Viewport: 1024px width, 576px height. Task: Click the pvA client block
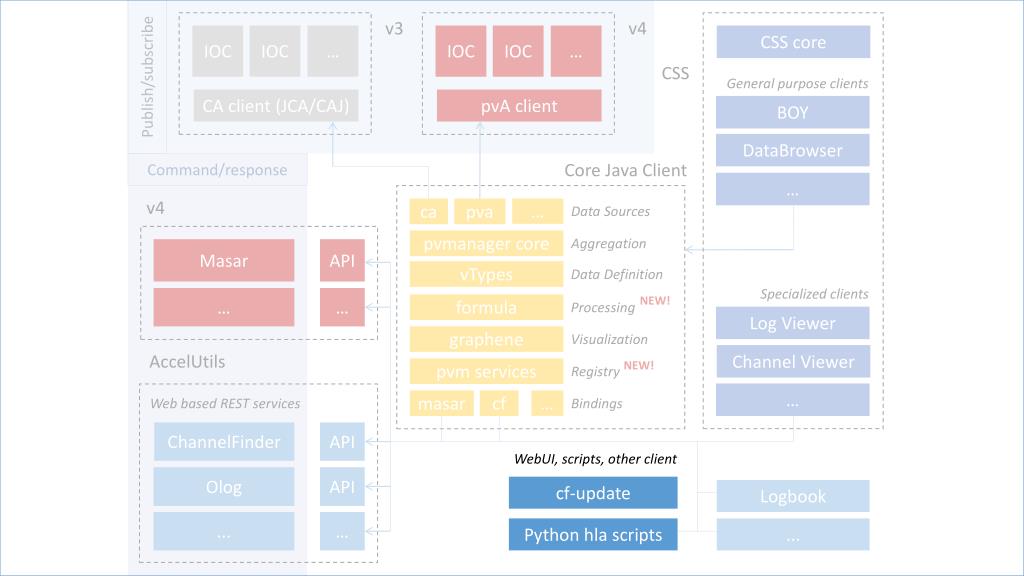click(519, 106)
